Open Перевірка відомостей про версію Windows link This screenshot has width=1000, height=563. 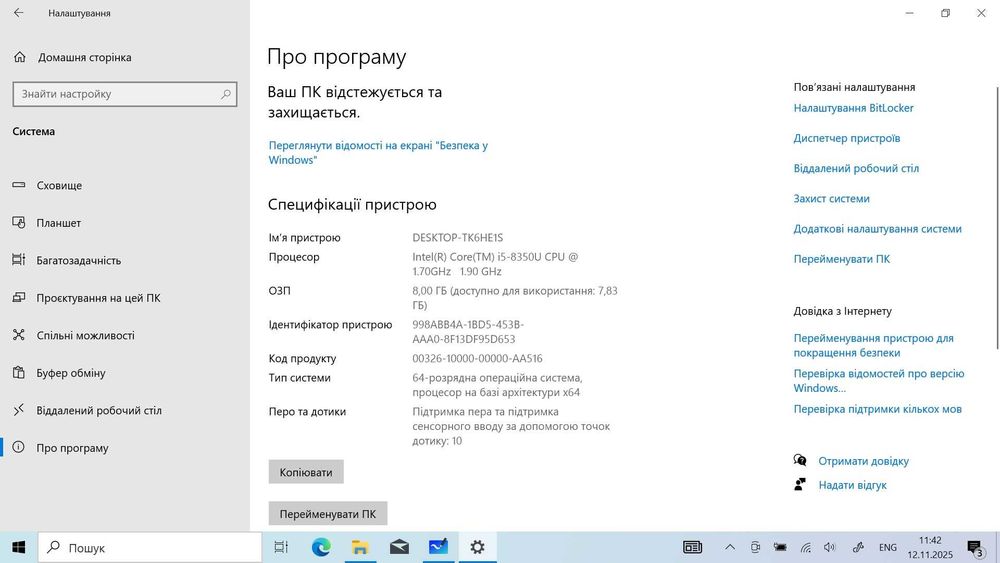point(879,381)
